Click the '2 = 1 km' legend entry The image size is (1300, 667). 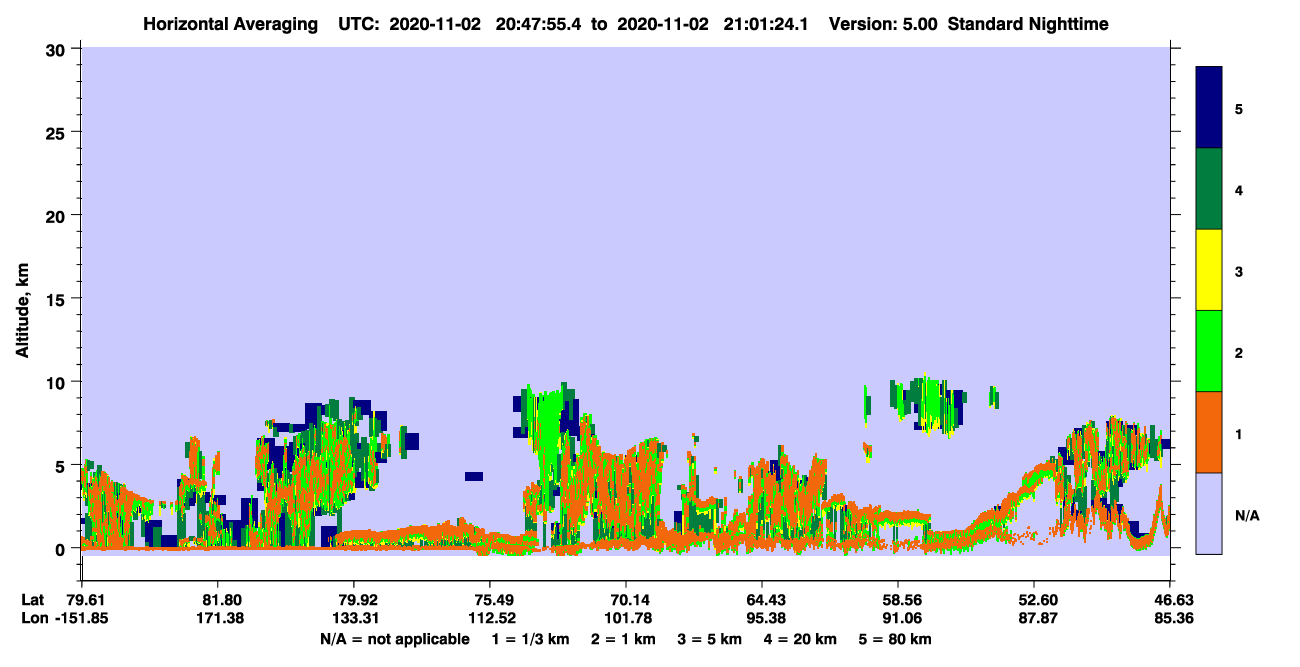click(624, 639)
